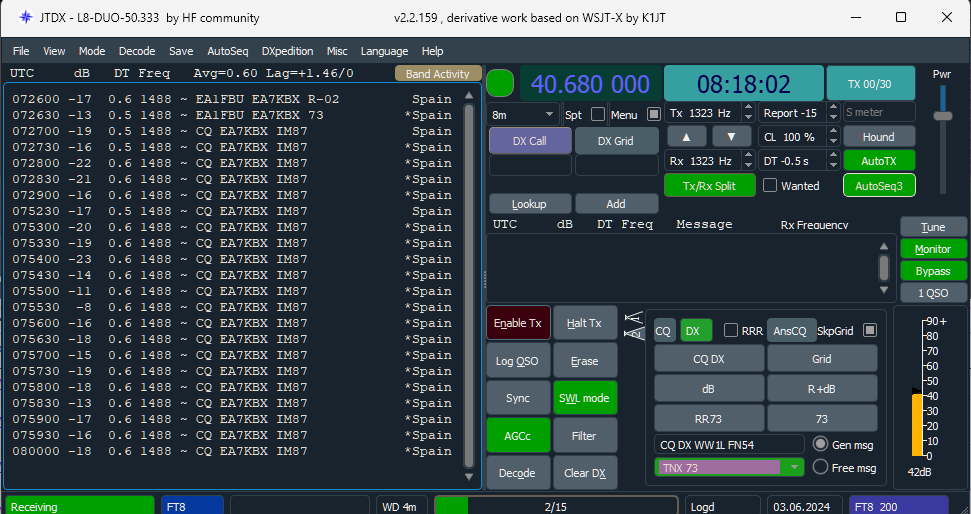The image size is (971, 514).
Task: Click the up-triangle frequency shift button
Action: pos(686,136)
